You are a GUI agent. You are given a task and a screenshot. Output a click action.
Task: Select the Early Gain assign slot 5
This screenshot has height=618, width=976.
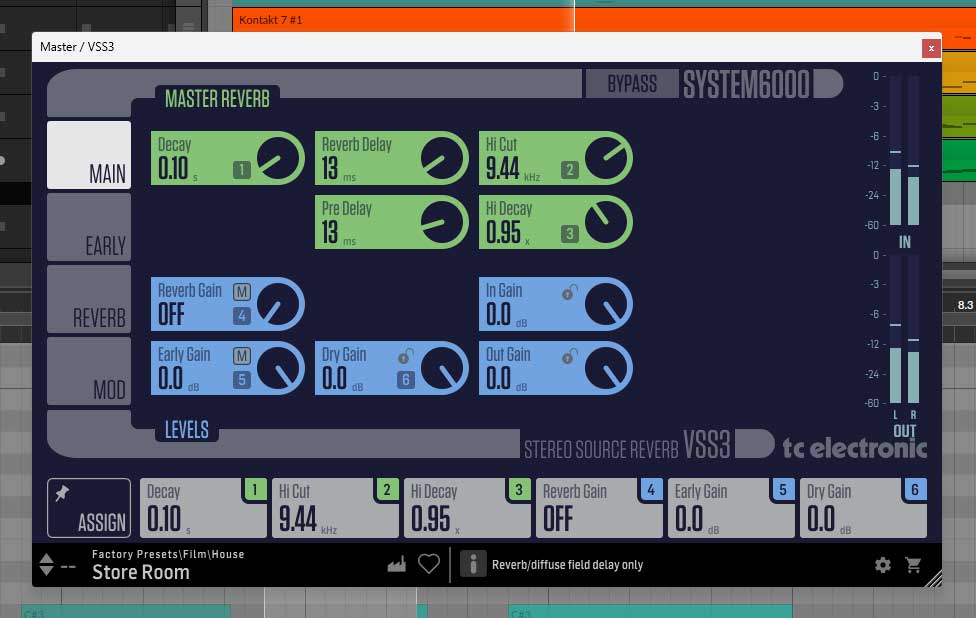coord(731,508)
